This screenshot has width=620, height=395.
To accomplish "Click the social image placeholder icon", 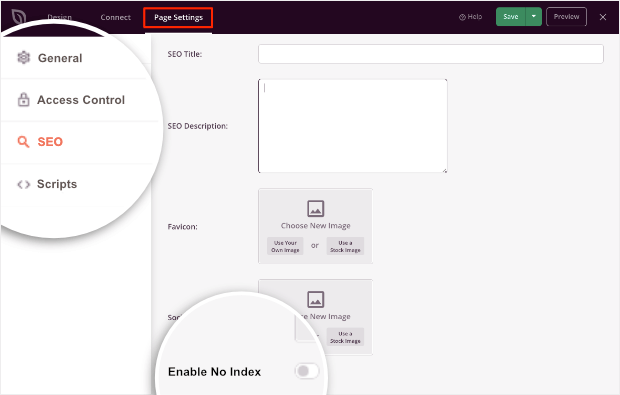I will tap(316, 299).
